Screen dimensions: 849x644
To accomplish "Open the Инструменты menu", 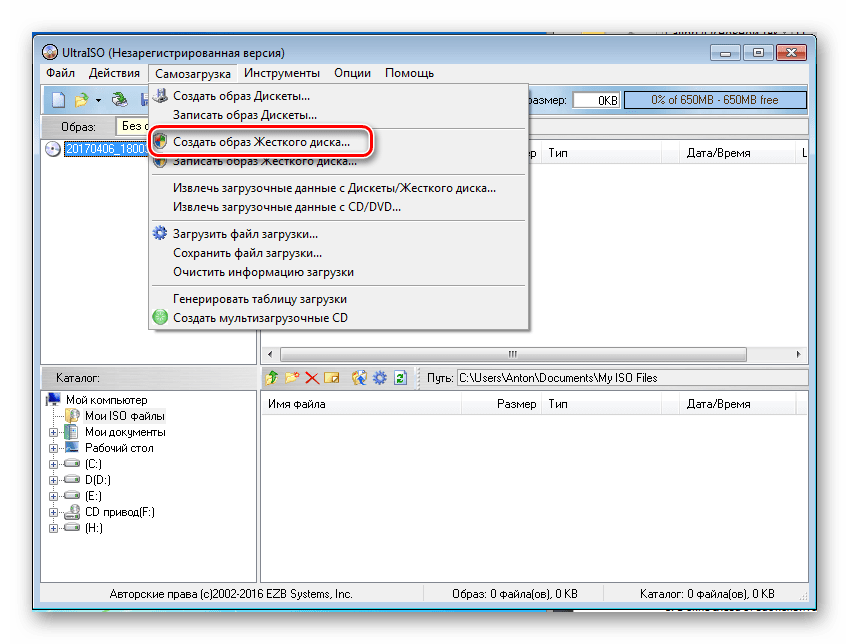I will pyautogui.click(x=282, y=73).
